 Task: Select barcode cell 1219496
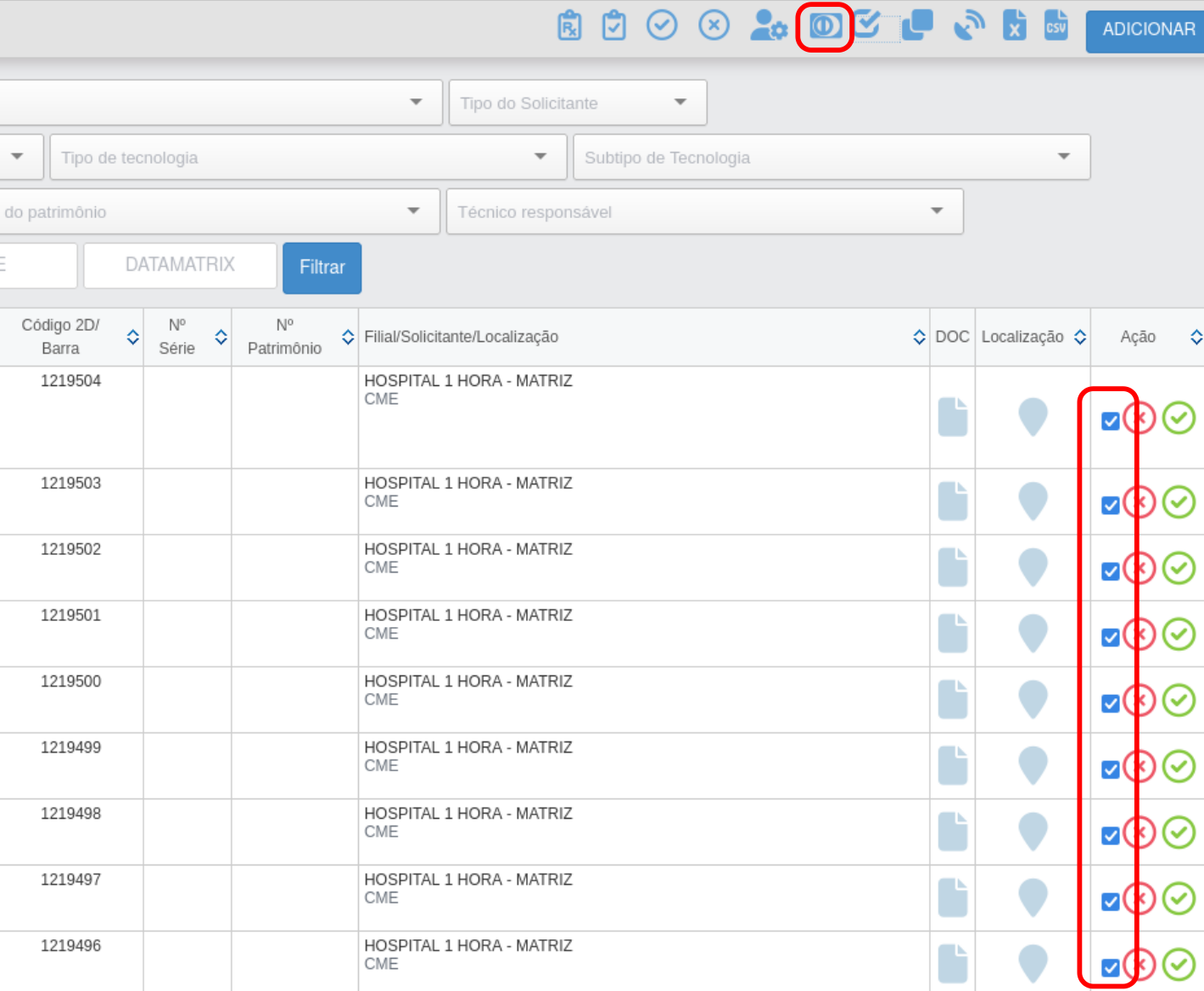click(71, 946)
